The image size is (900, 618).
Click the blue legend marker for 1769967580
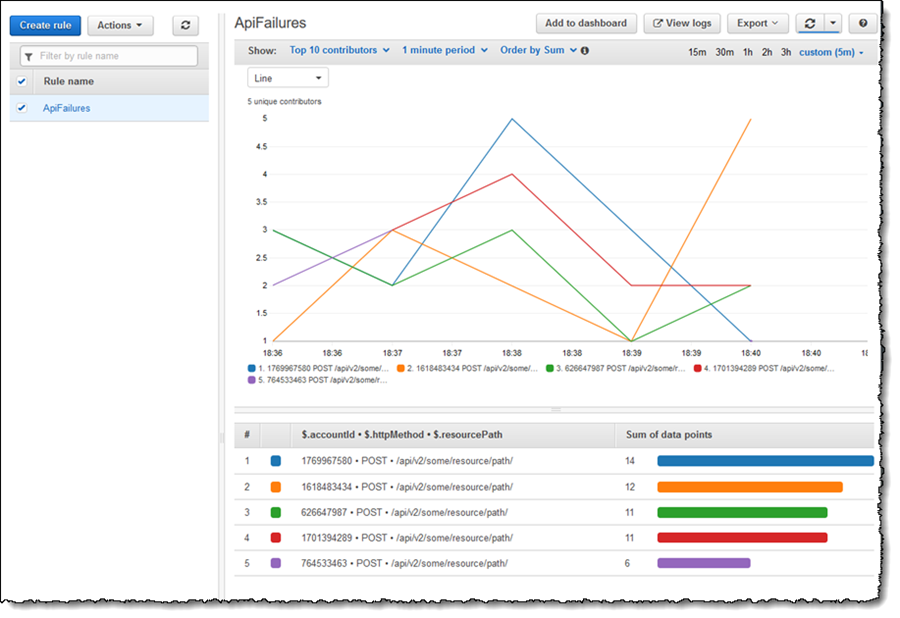251,368
